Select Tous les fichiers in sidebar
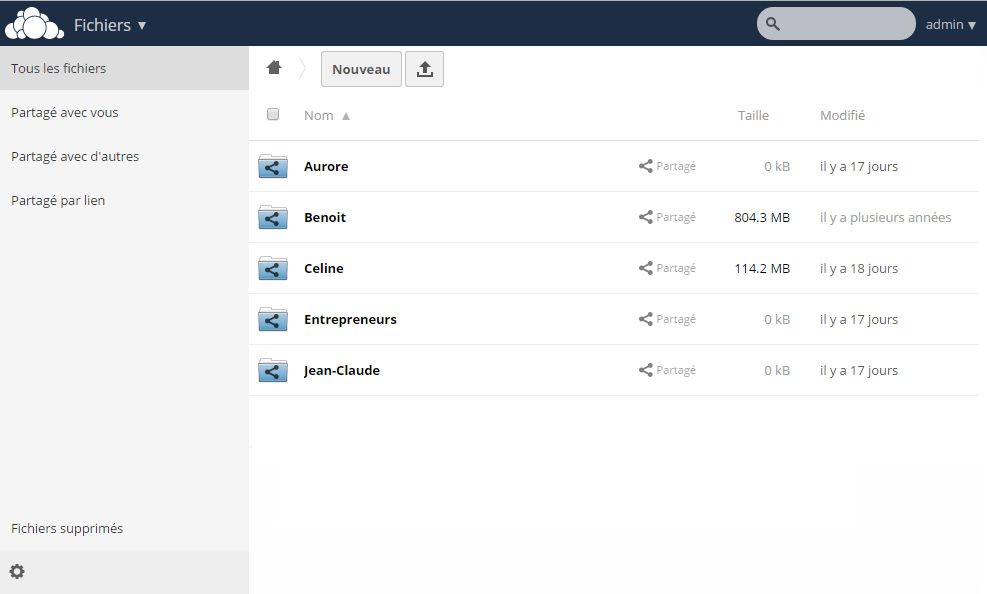 pyautogui.click(x=125, y=68)
